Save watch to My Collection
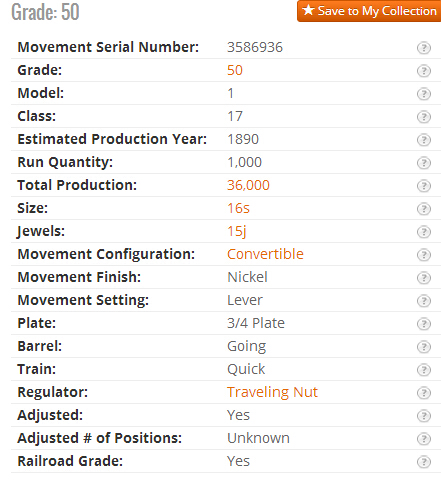The width and height of the screenshot is (441, 482). tap(369, 11)
